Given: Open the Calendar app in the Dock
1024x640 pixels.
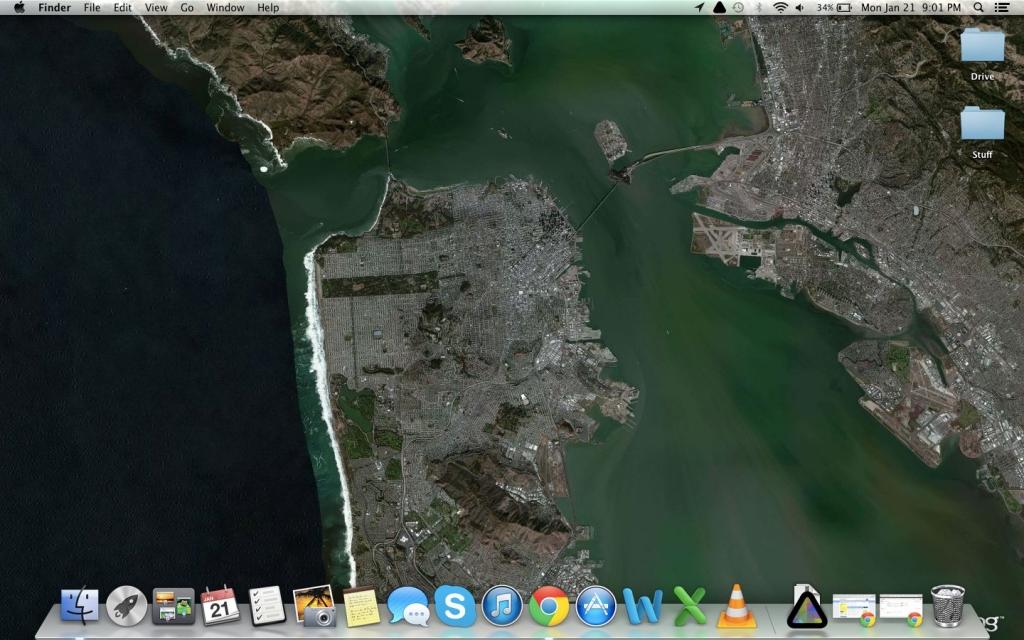Looking at the screenshot, I should pyautogui.click(x=220, y=605).
